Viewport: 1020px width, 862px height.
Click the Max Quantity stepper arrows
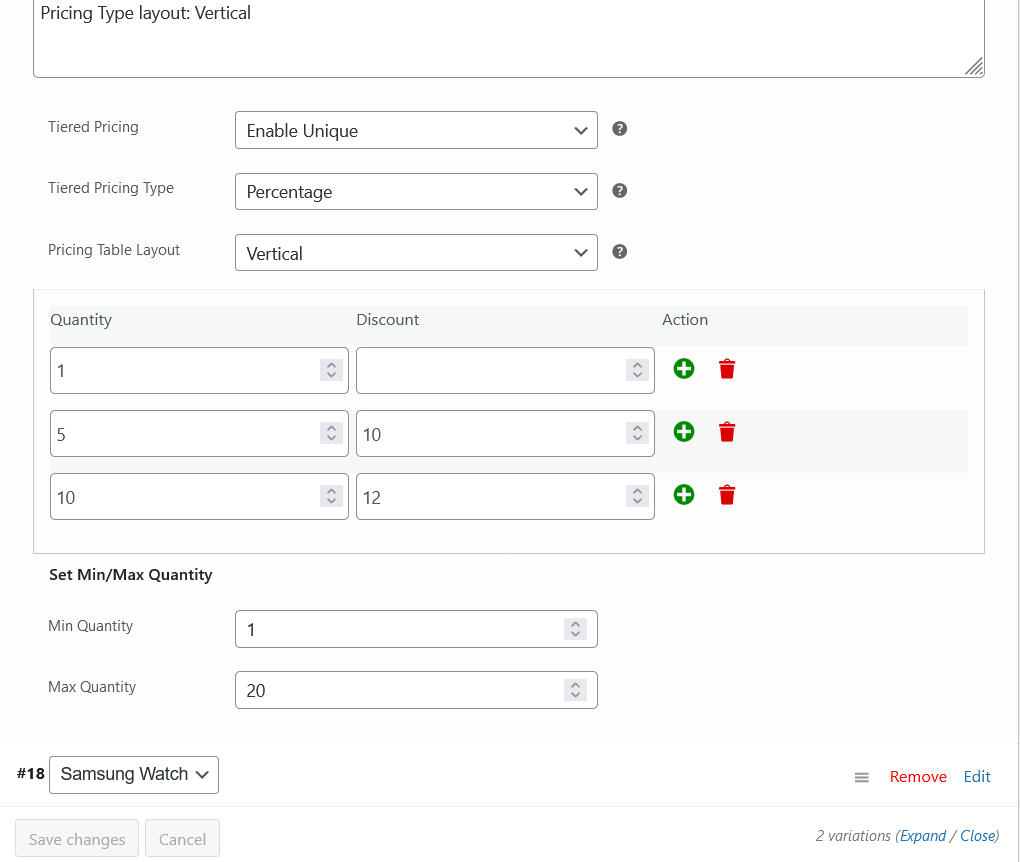coord(575,690)
